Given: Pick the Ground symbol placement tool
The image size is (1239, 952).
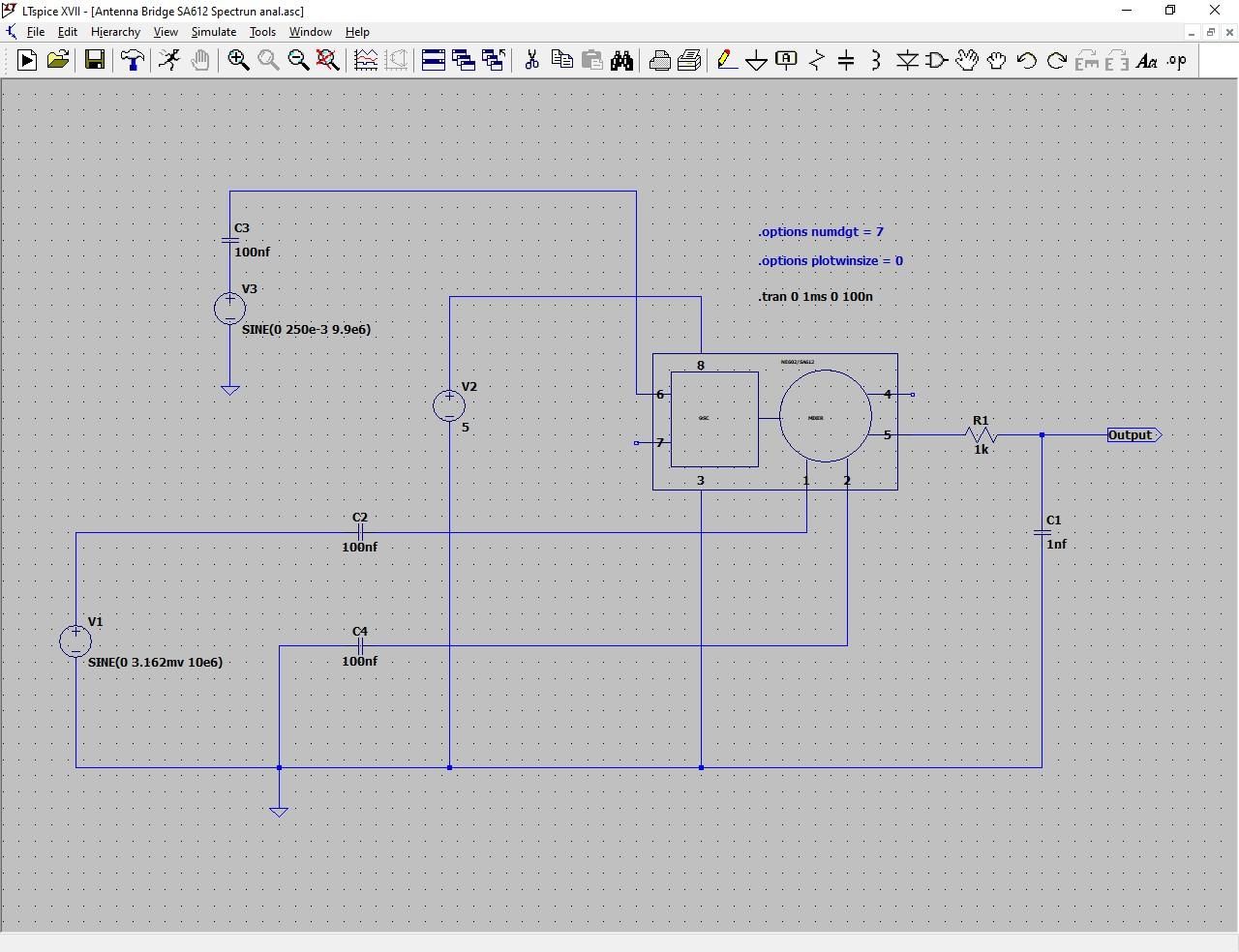Looking at the screenshot, I should [x=756, y=60].
